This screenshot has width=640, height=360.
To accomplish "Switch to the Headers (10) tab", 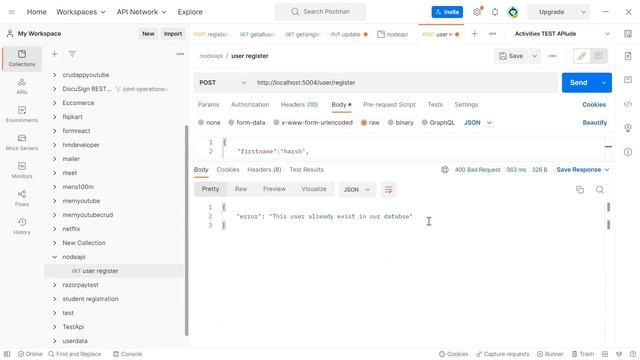I will (x=299, y=104).
